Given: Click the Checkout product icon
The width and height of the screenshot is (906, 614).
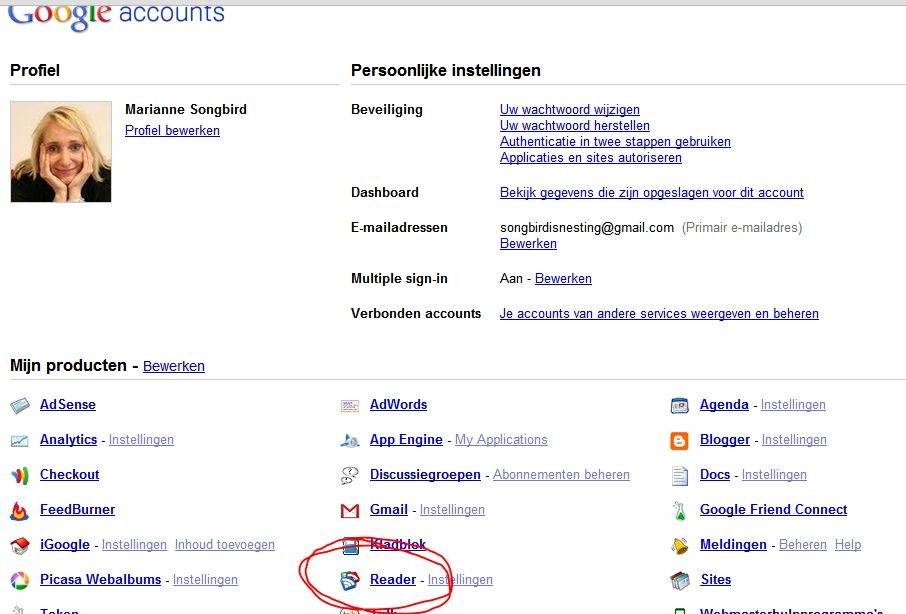Looking at the screenshot, I should pyautogui.click(x=20, y=476).
